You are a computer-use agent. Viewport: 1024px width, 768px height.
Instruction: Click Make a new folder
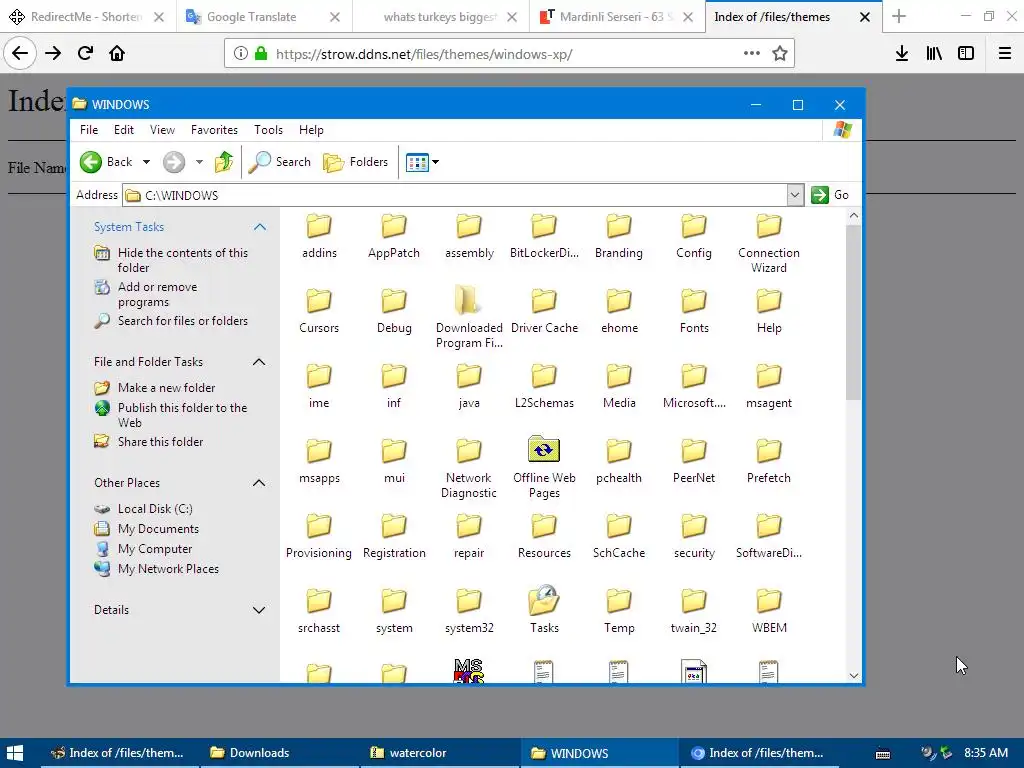click(167, 388)
